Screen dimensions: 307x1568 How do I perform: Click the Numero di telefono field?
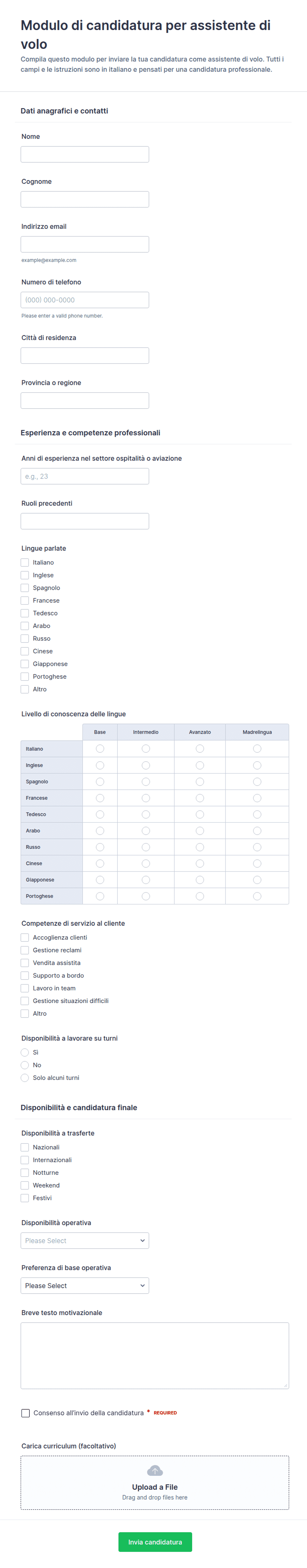(x=85, y=299)
